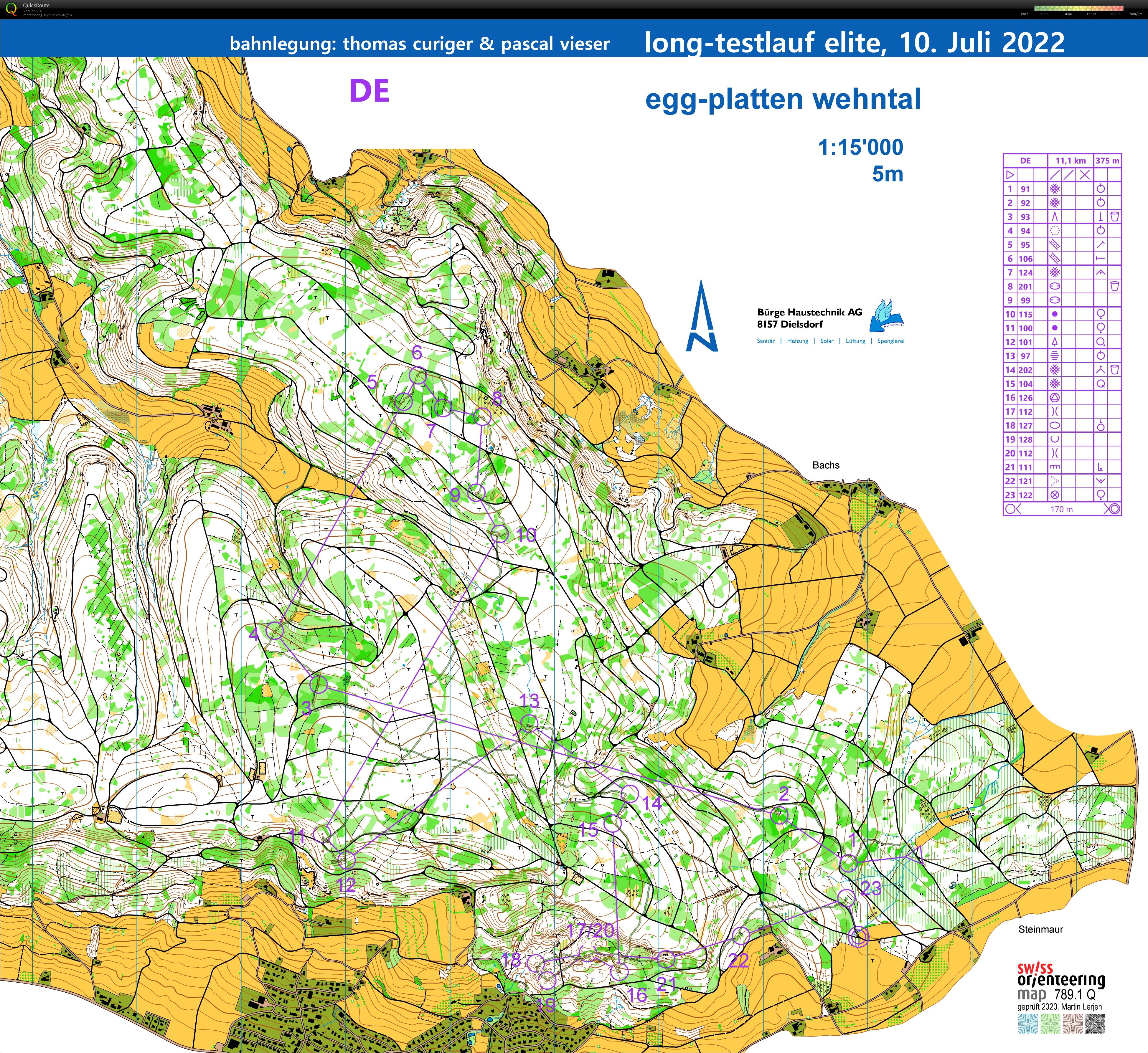Select control circle 4 on the map
Screen dimensions: 1148x1053
click(x=275, y=631)
